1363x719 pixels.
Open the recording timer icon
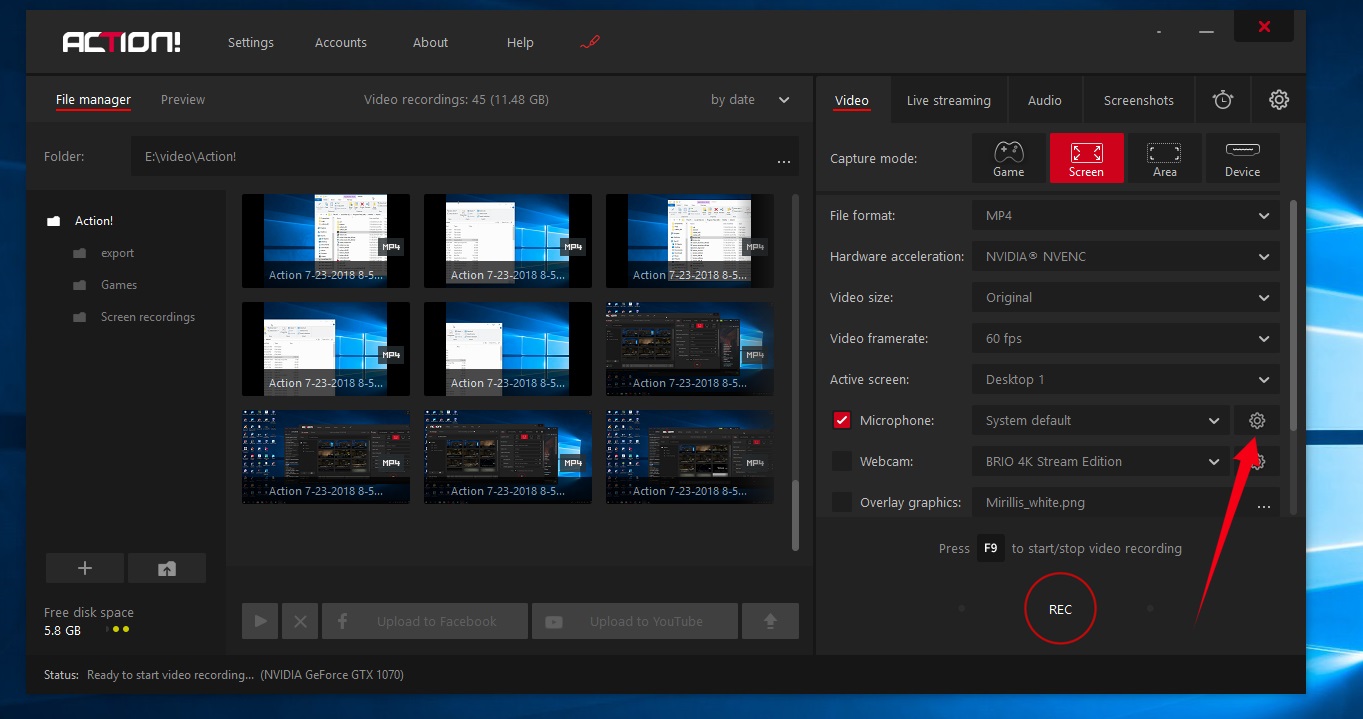[1223, 100]
